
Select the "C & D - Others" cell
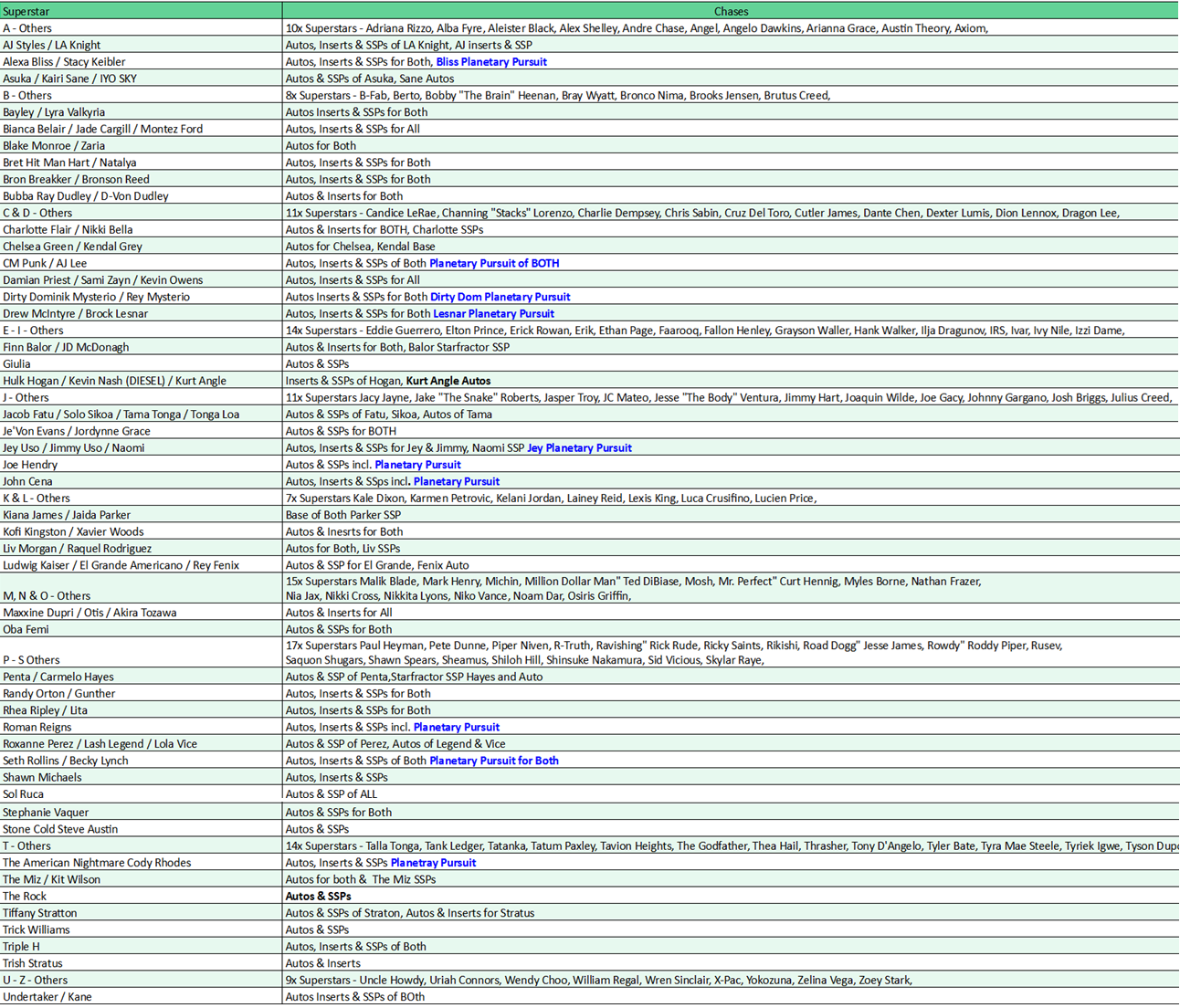141,213
